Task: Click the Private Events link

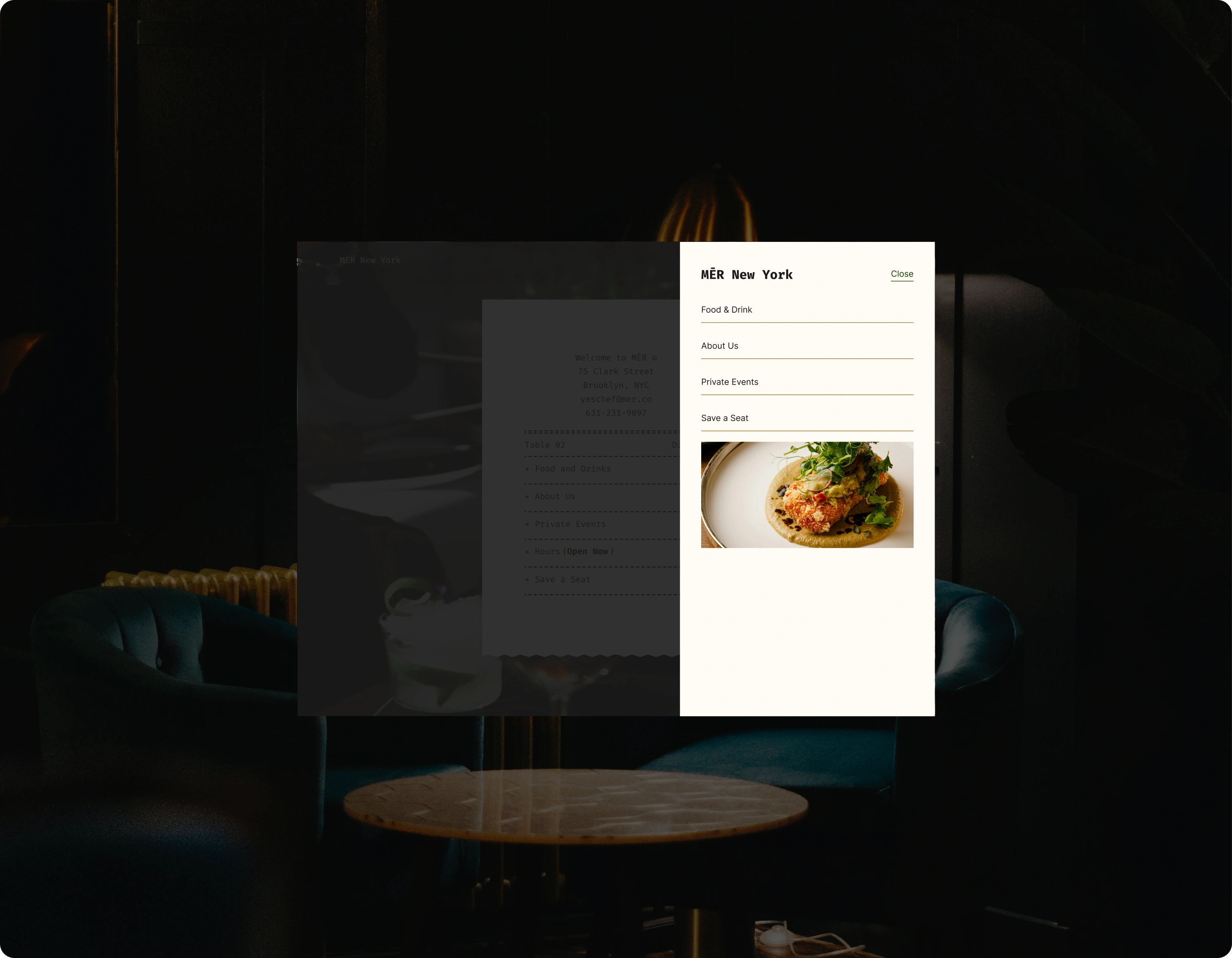Action: pos(730,381)
